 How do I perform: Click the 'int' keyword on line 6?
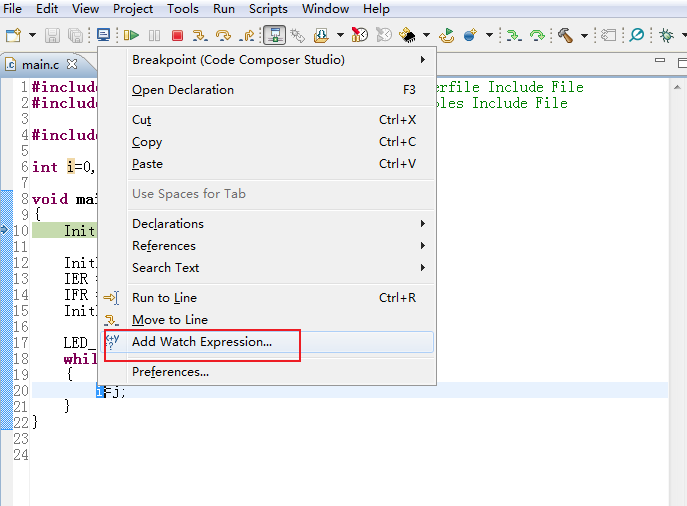pyautogui.click(x=45, y=167)
